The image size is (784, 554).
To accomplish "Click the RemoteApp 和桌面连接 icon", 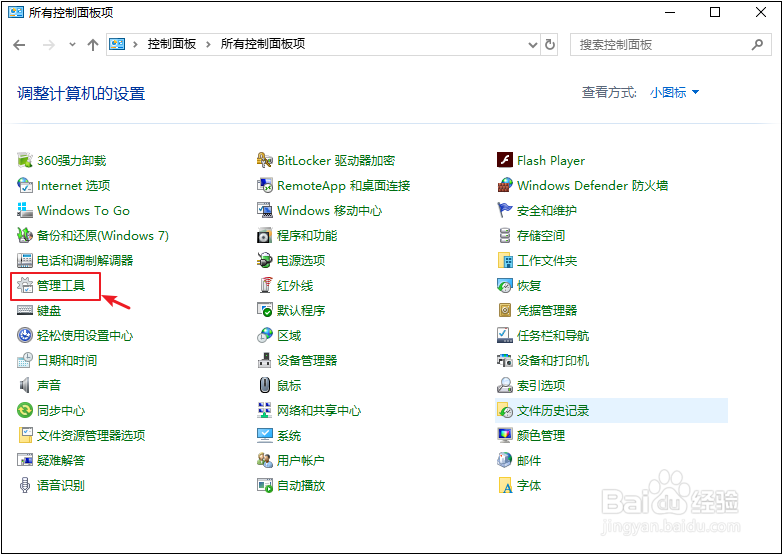I will [x=264, y=186].
